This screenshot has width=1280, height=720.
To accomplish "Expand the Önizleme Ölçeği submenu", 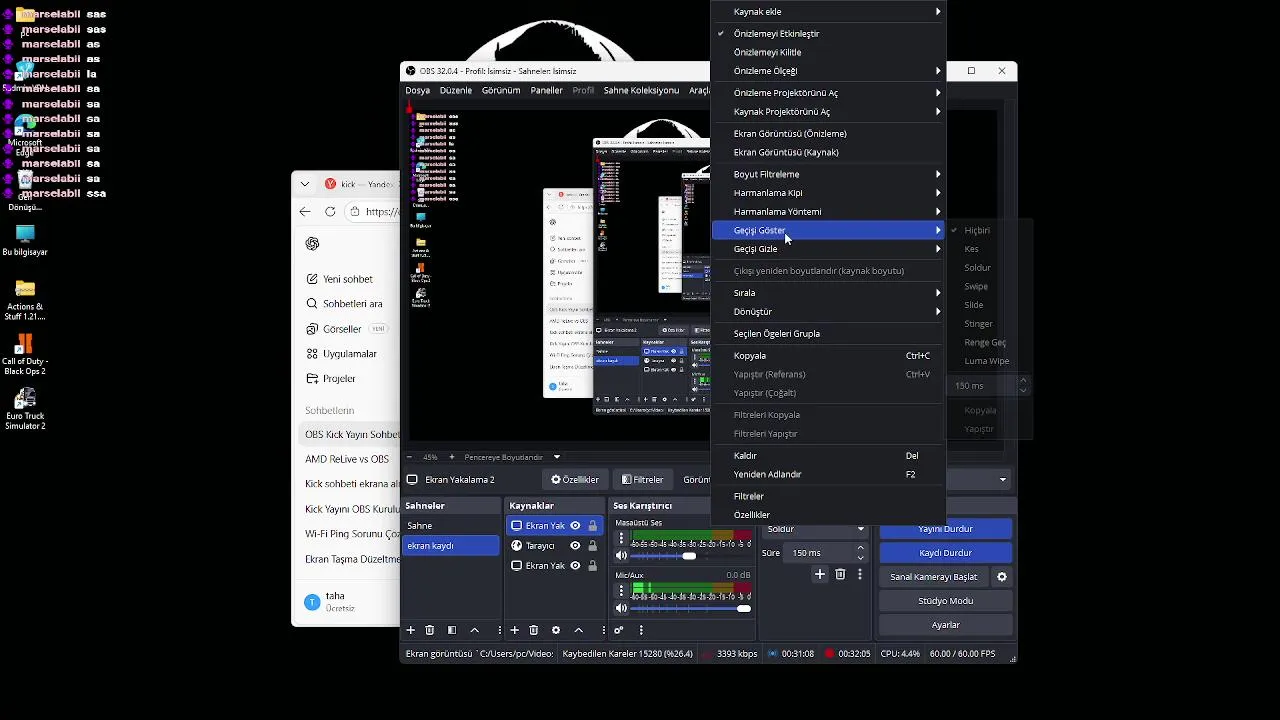I will (x=828, y=71).
